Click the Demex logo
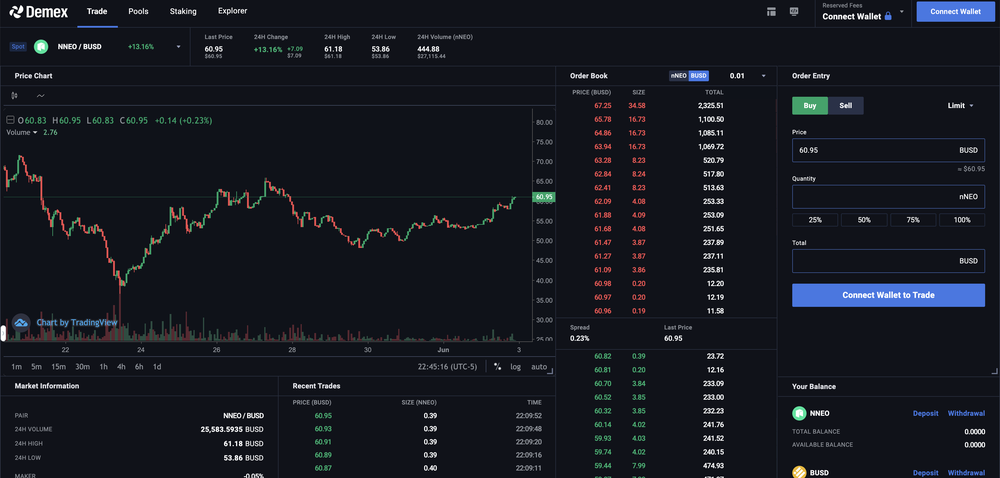The width and height of the screenshot is (1000, 478). 39,11
